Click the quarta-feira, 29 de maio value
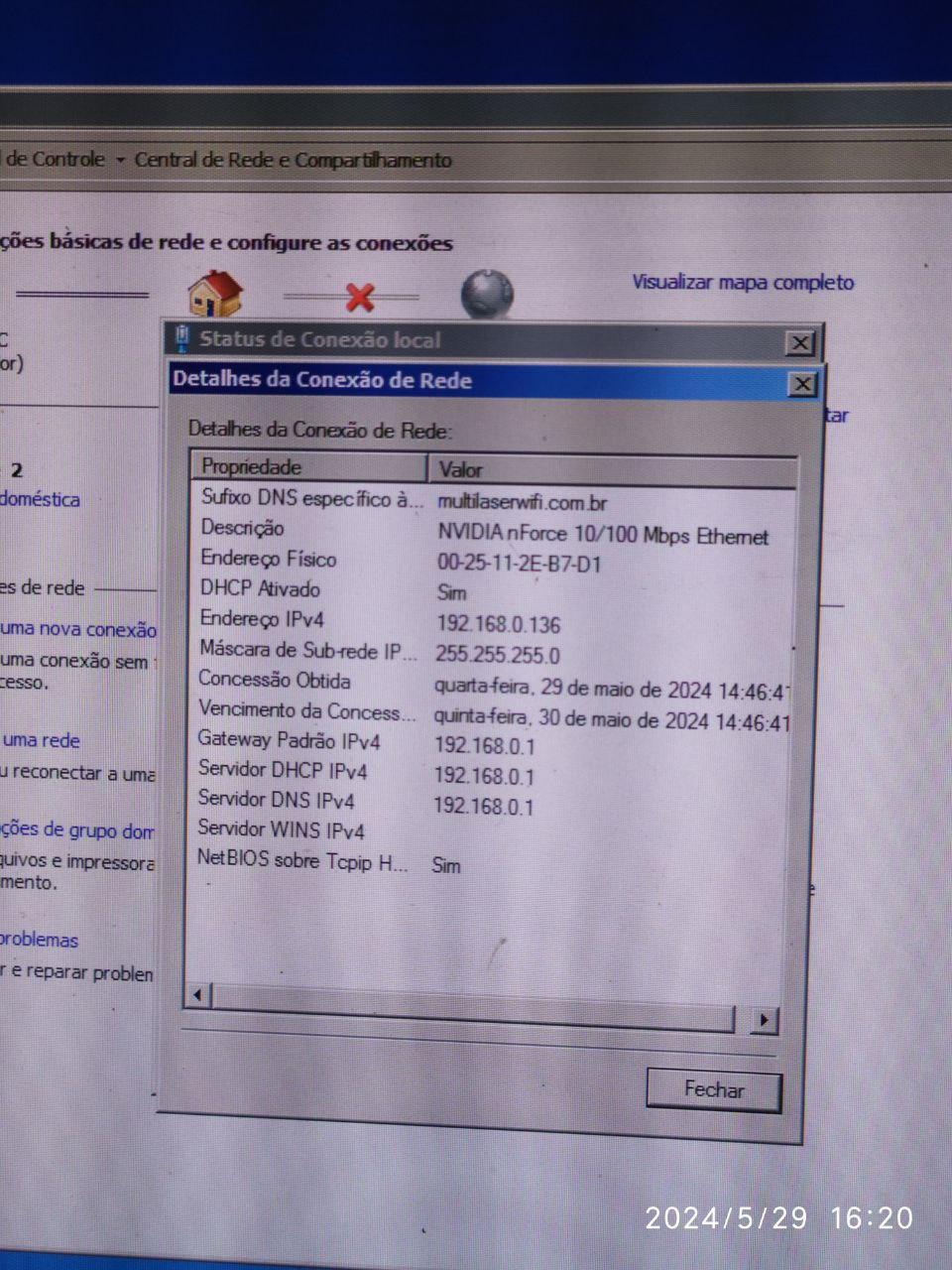This screenshot has width=952, height=1270. (612, 688)
